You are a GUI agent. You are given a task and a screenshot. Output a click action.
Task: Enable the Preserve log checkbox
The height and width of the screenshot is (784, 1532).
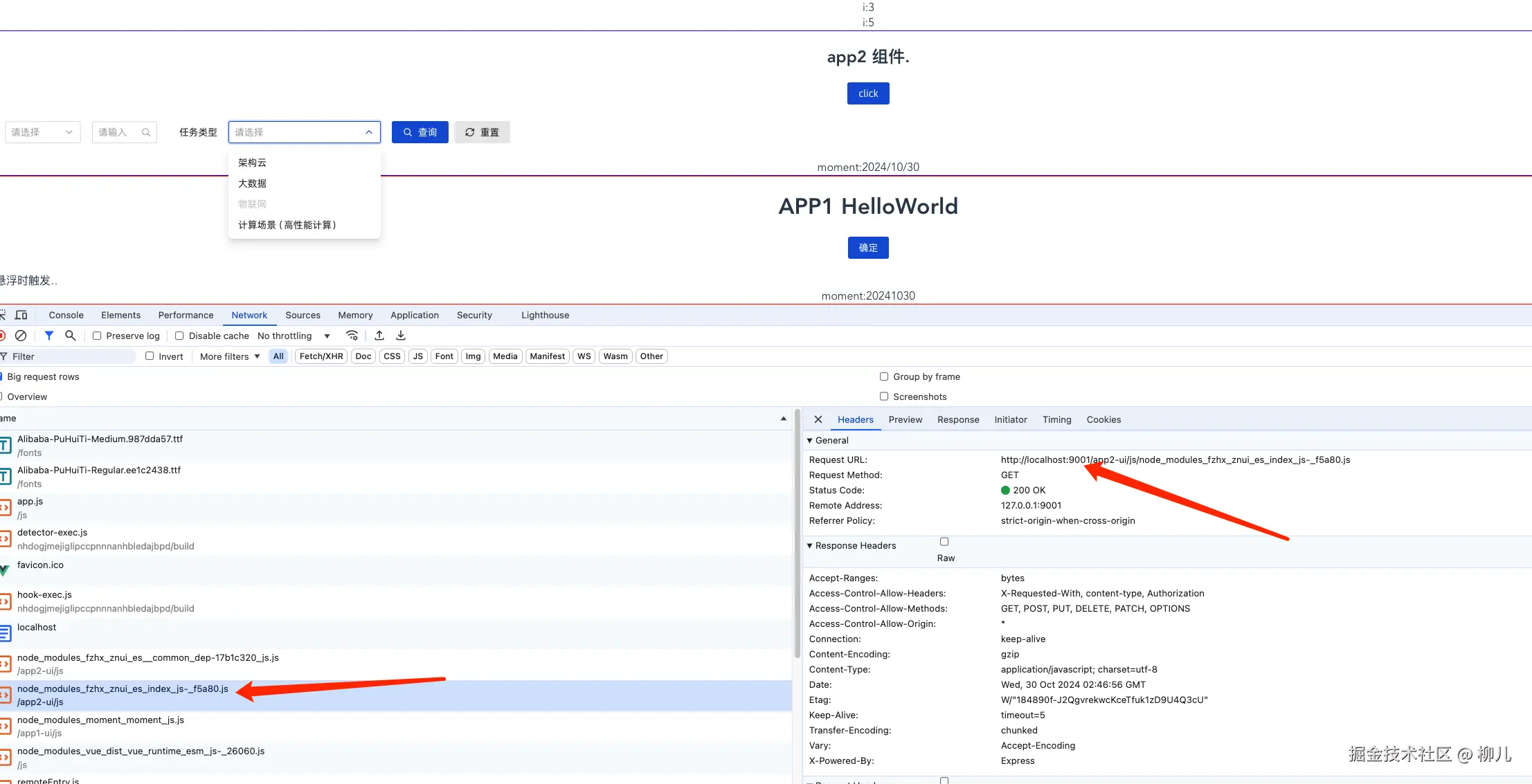tap(98, 336)
